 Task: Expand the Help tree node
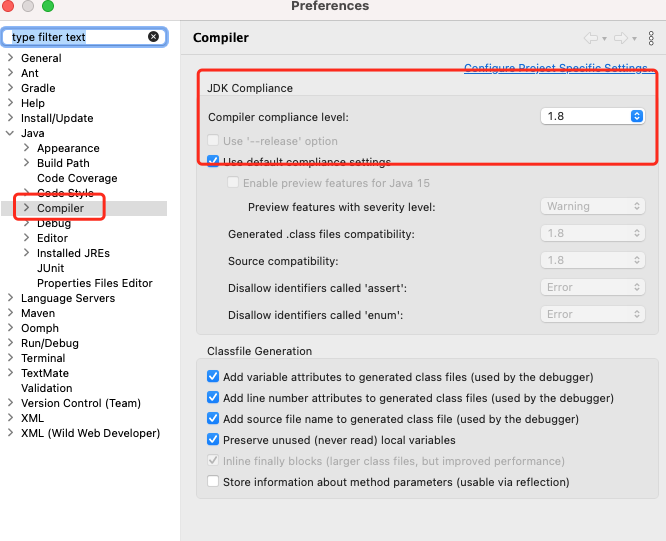click(x=11, y=102)
